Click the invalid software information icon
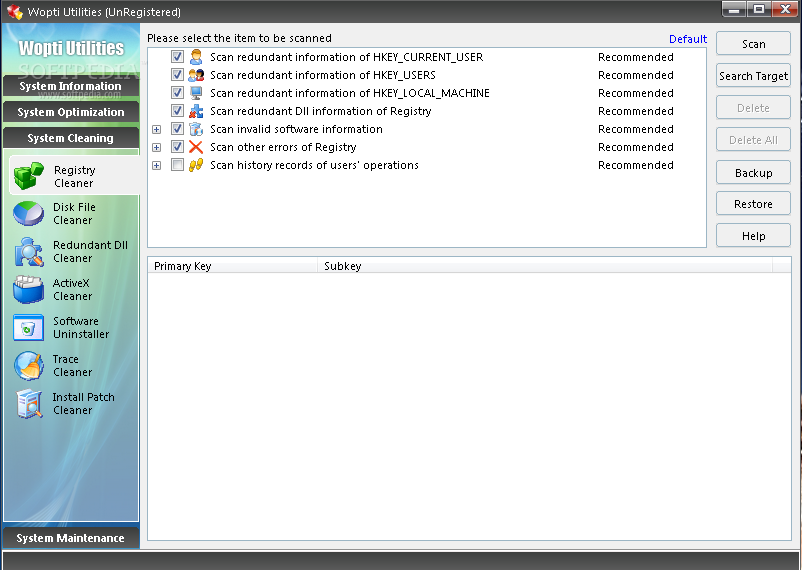This screenshot has width=802, height=570. pos(196,129)
